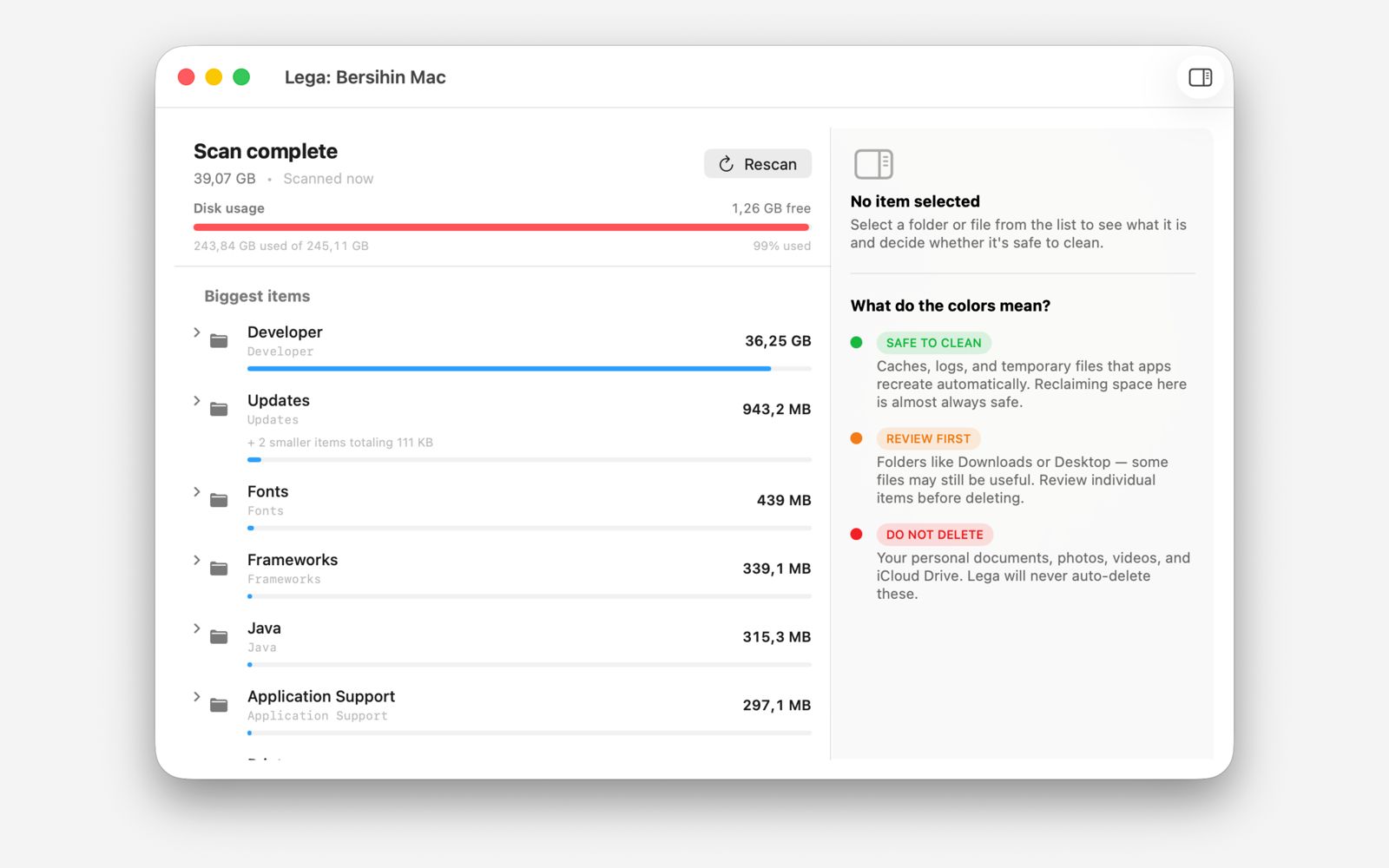The image size is (1389, 868).
Task: Toggle the sidebar panel icon in title bar
Action: pos(1200,77)
